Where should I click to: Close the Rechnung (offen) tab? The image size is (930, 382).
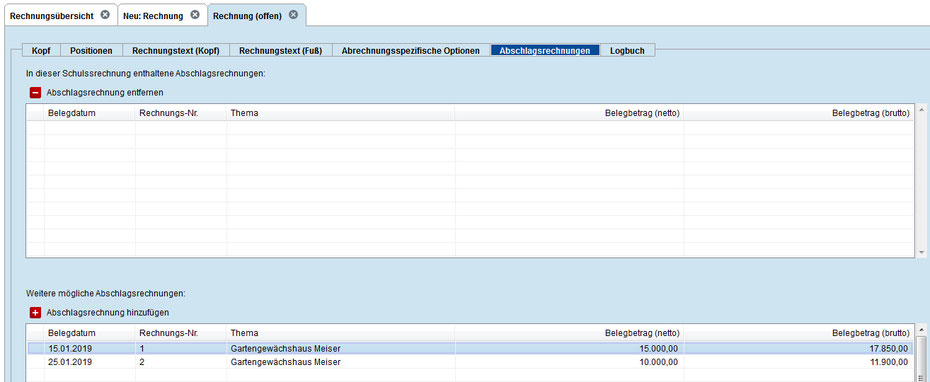click(293, 15)
